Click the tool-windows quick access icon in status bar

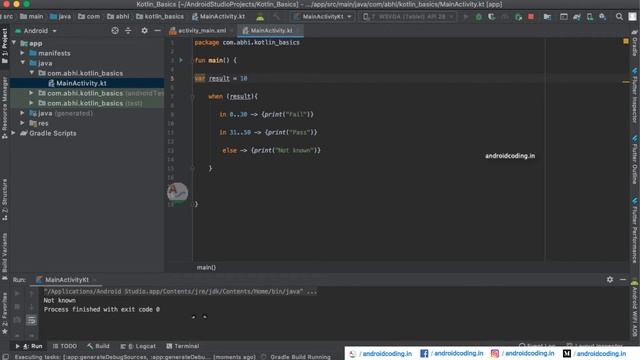click(x=5, y=357)
